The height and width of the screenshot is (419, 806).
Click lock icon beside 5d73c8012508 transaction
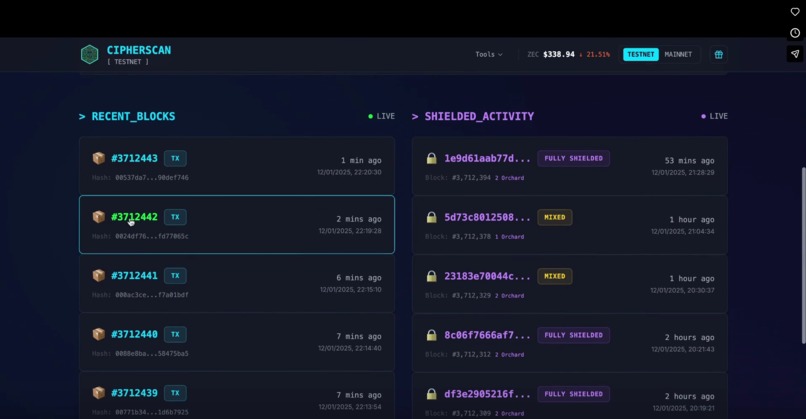(432, 217)
